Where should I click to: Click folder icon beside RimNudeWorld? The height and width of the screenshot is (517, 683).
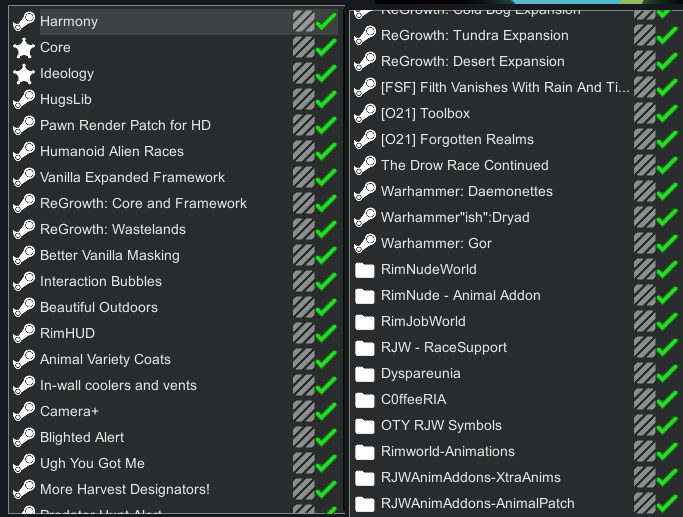(x=365, y=270)
